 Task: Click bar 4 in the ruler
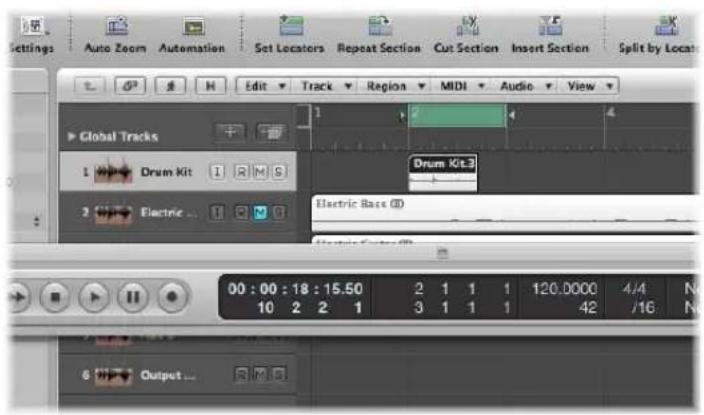pyautogui.click(x=610, y=112)
